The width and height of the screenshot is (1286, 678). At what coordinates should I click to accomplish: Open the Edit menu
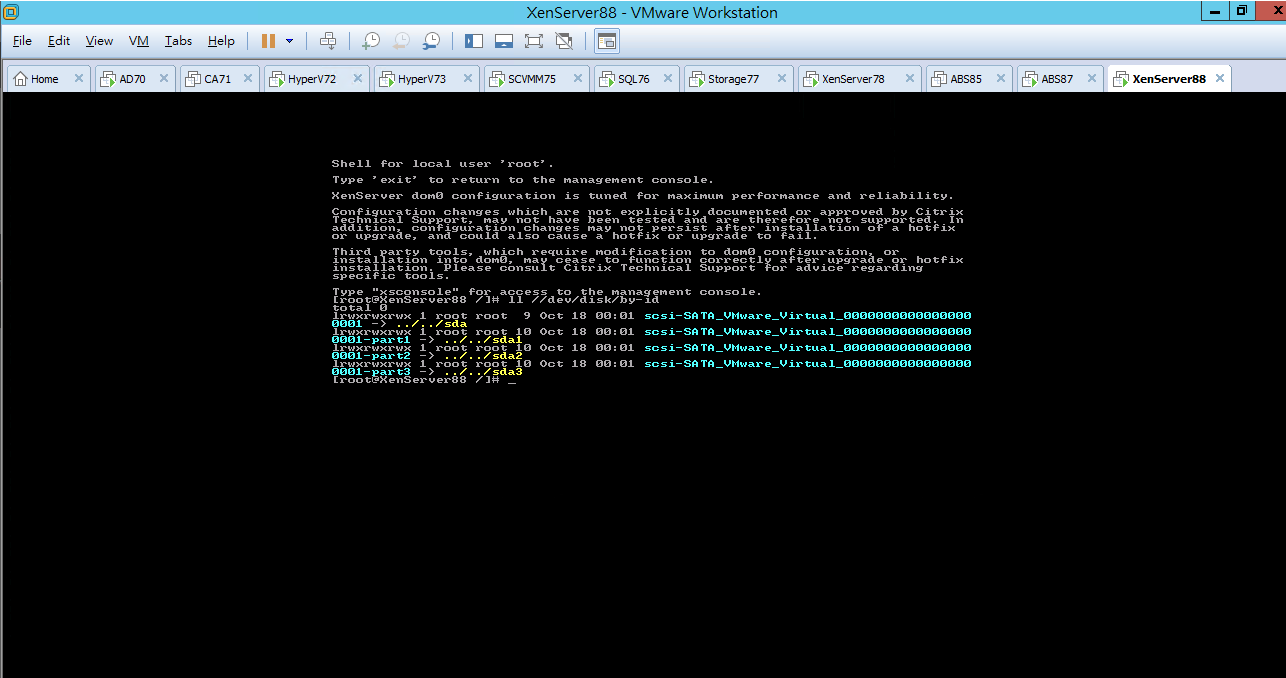click(x=59, y=41)
